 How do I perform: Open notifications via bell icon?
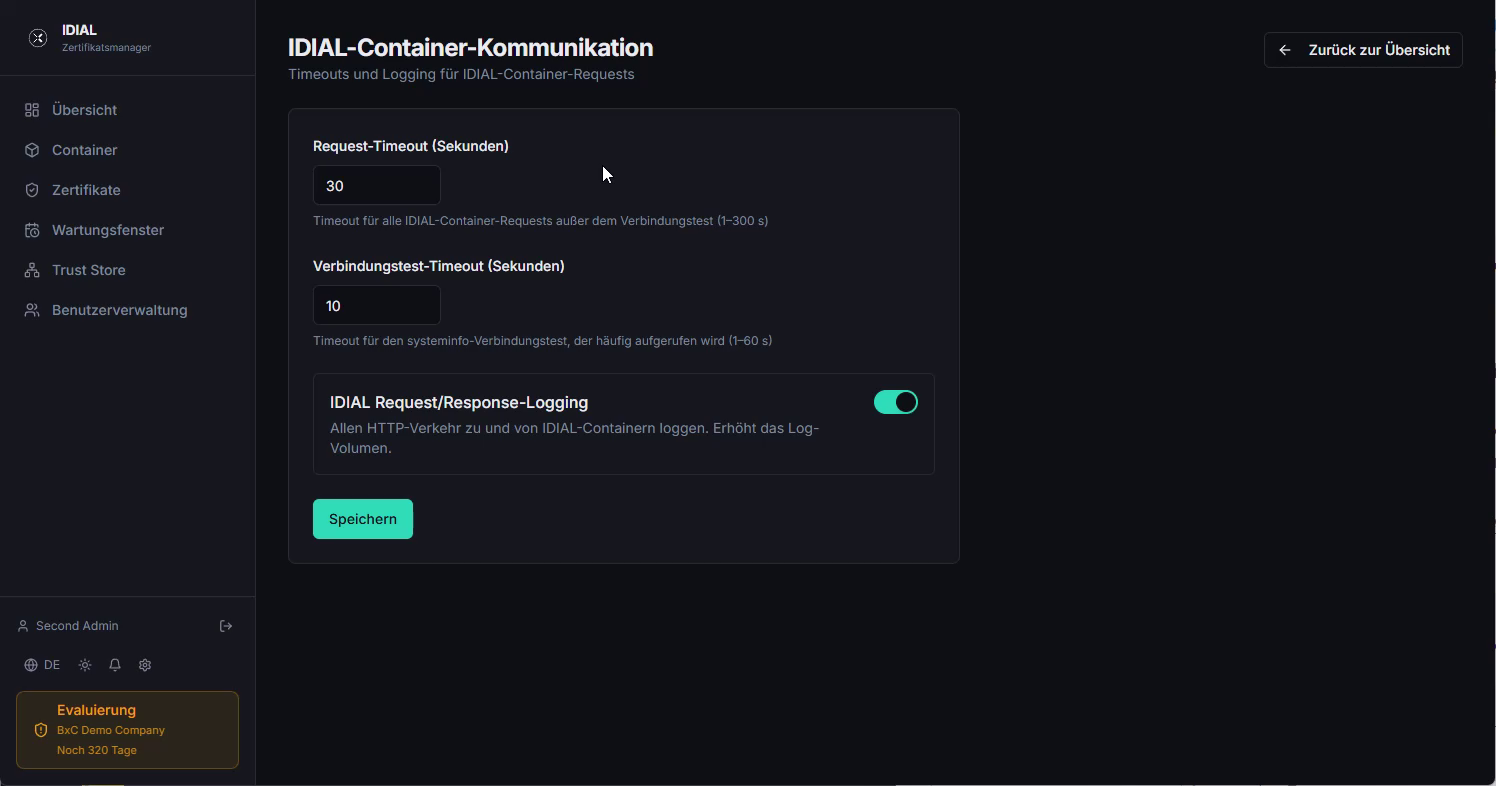pos(115,665)
